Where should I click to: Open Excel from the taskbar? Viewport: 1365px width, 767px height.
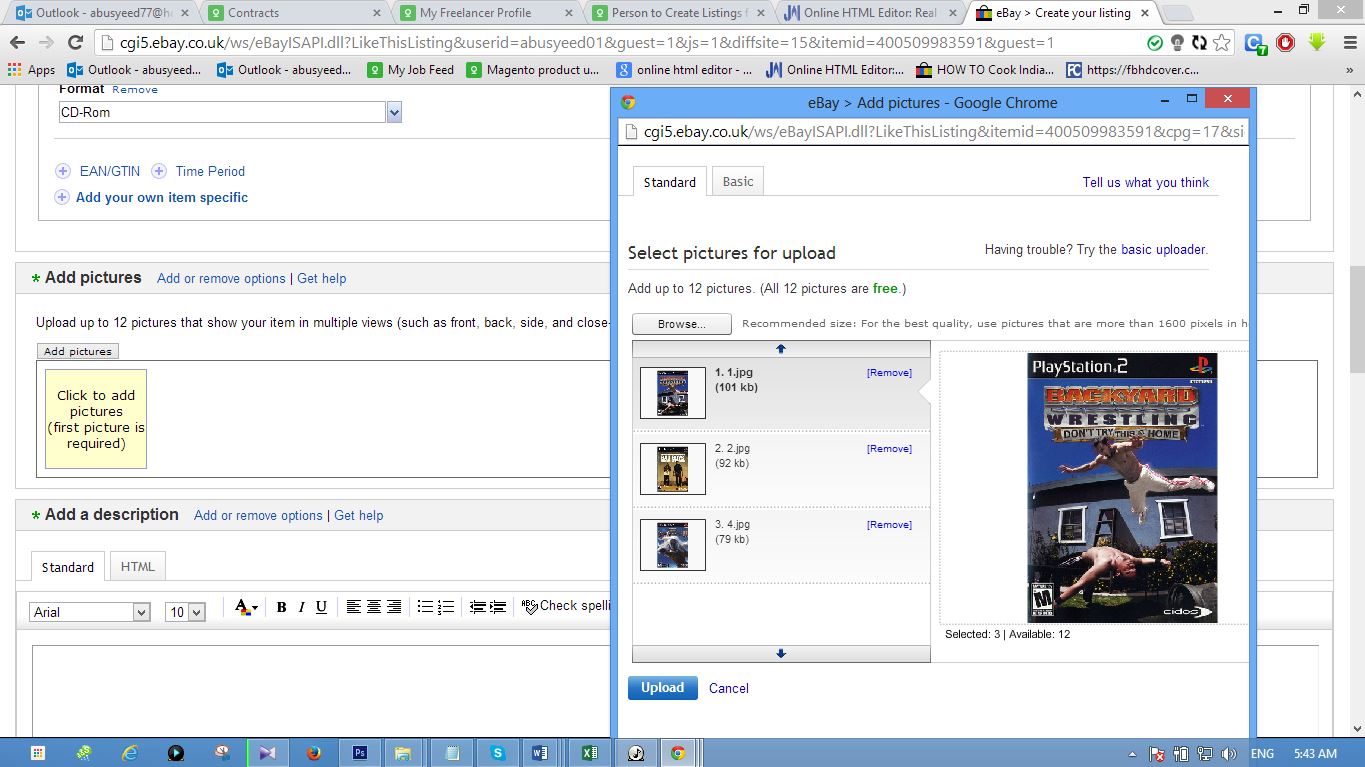coord(589,753)
